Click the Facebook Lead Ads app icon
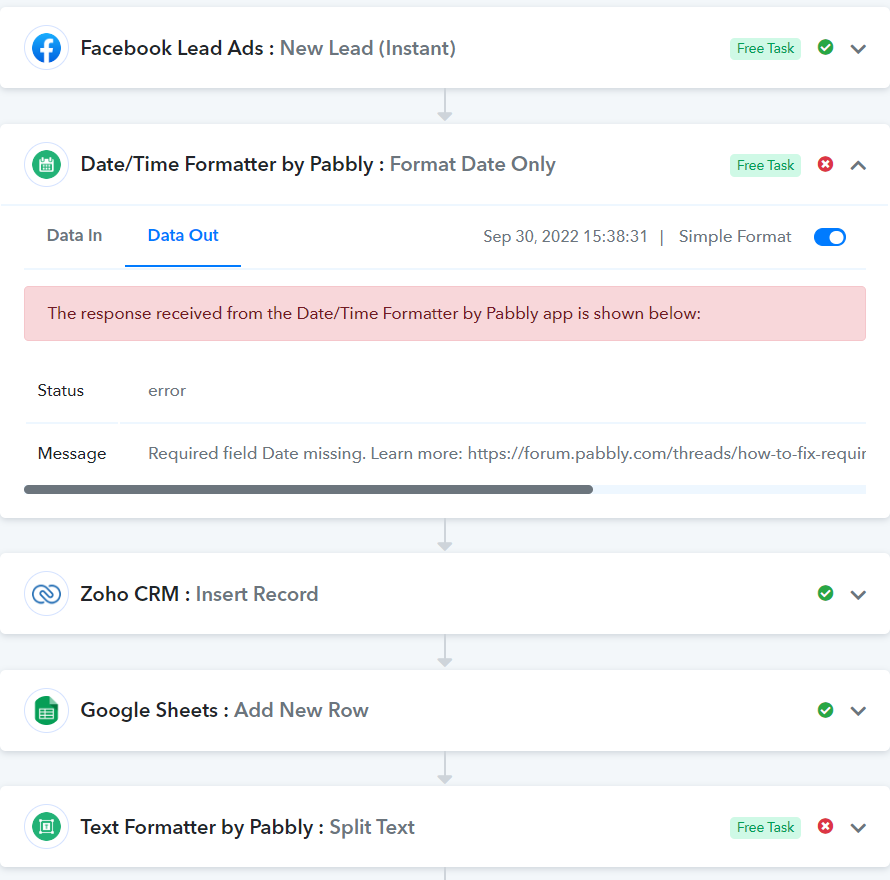 pyautogui.click(x=47, y=48)
